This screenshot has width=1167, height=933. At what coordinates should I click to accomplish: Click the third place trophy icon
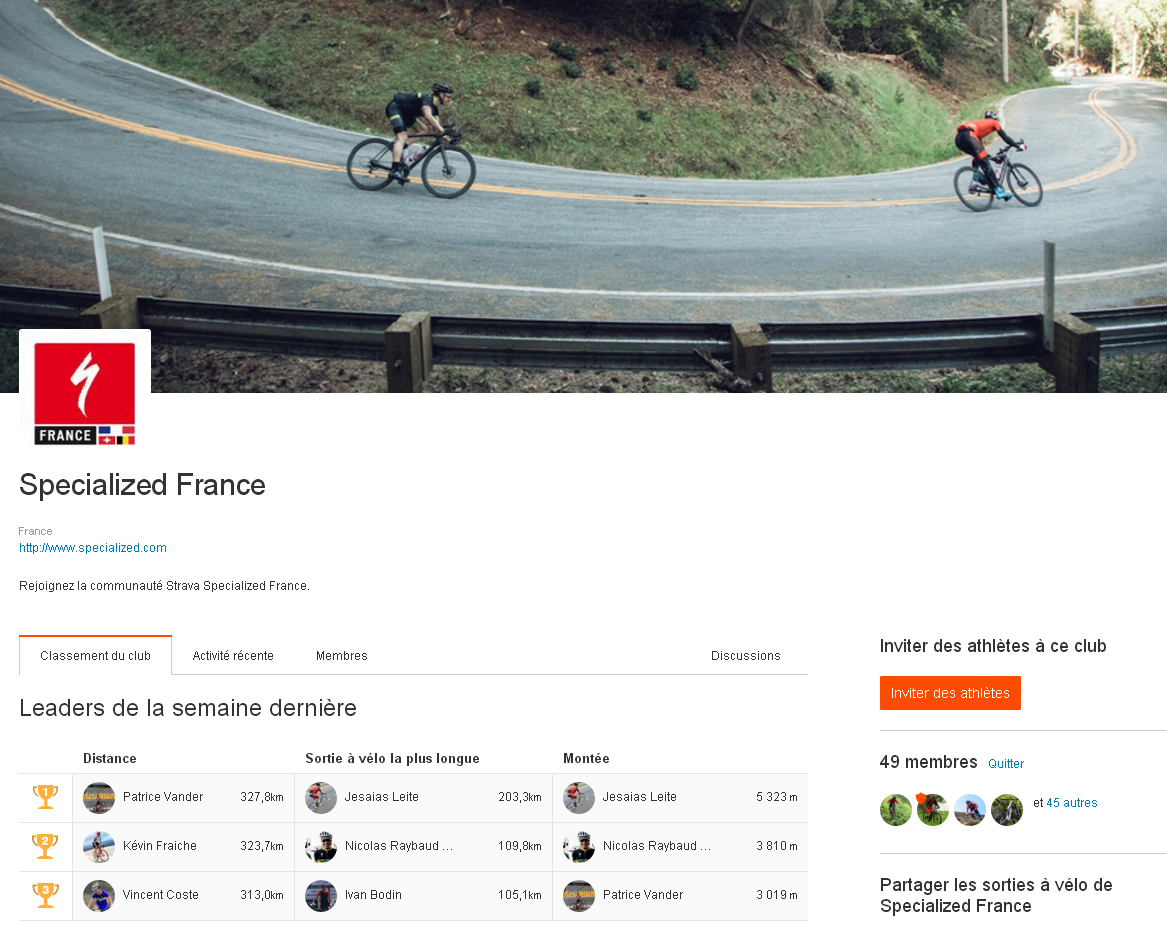coord(45,895)
